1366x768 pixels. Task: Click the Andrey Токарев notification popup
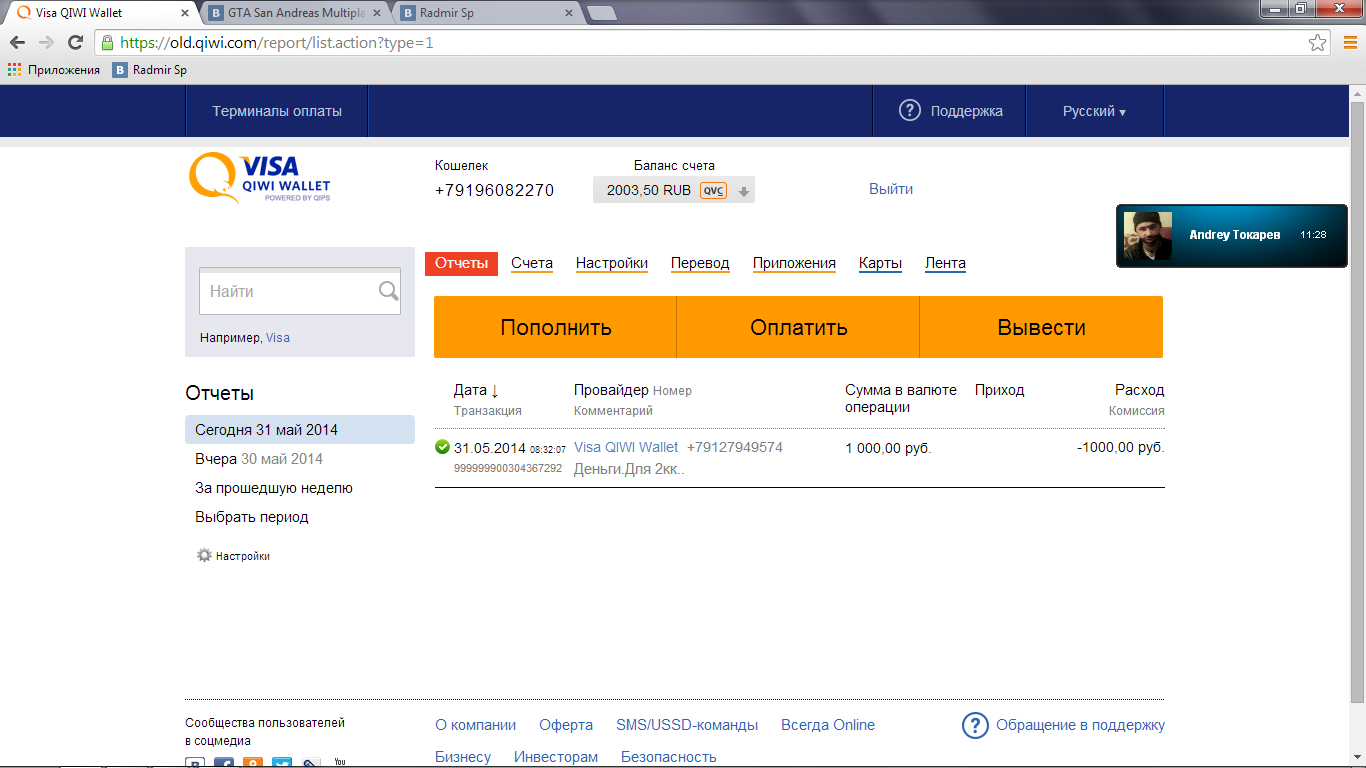(1232, 235)
